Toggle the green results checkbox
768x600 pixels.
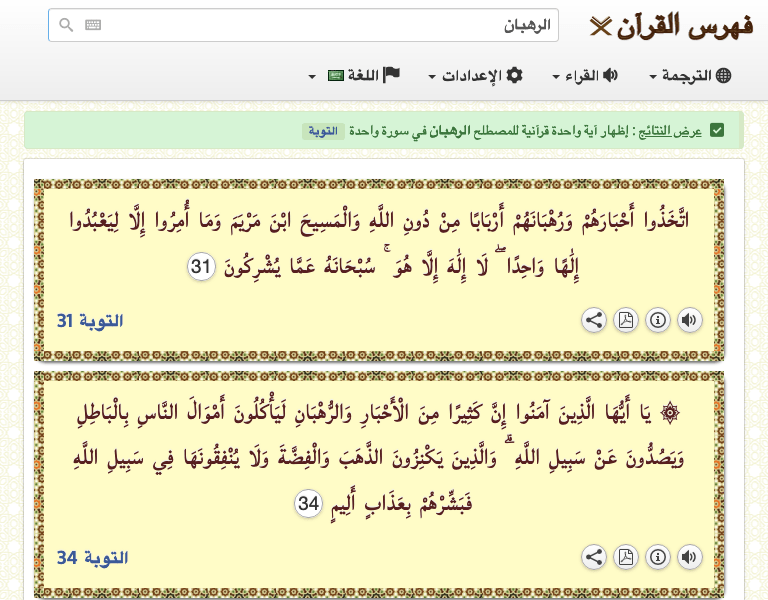pyautogui.click(x=717, y=131)
